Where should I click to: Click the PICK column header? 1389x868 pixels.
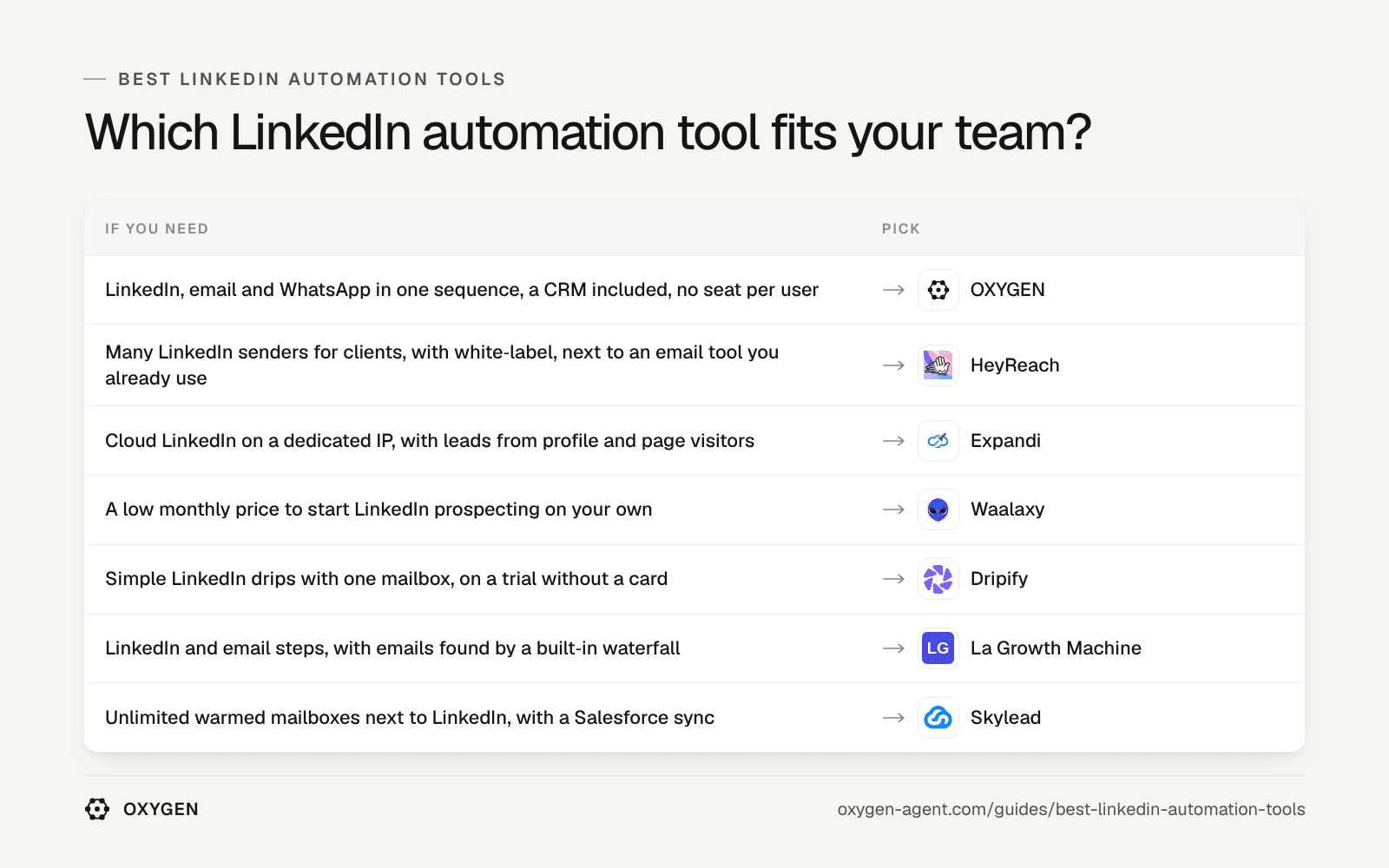pos(901,229)
